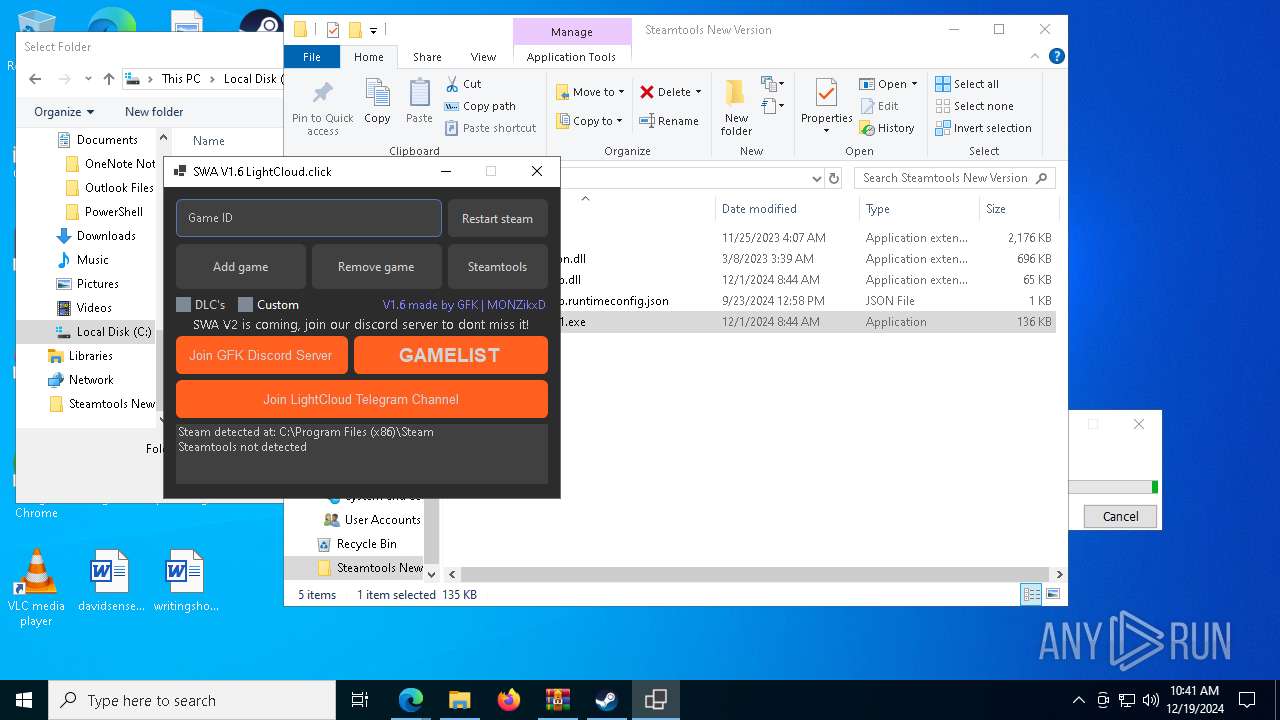The height and width of the screenshot is (720, 1280).
Task: Open Steam from the taskbar
Action: click(606, 700)
